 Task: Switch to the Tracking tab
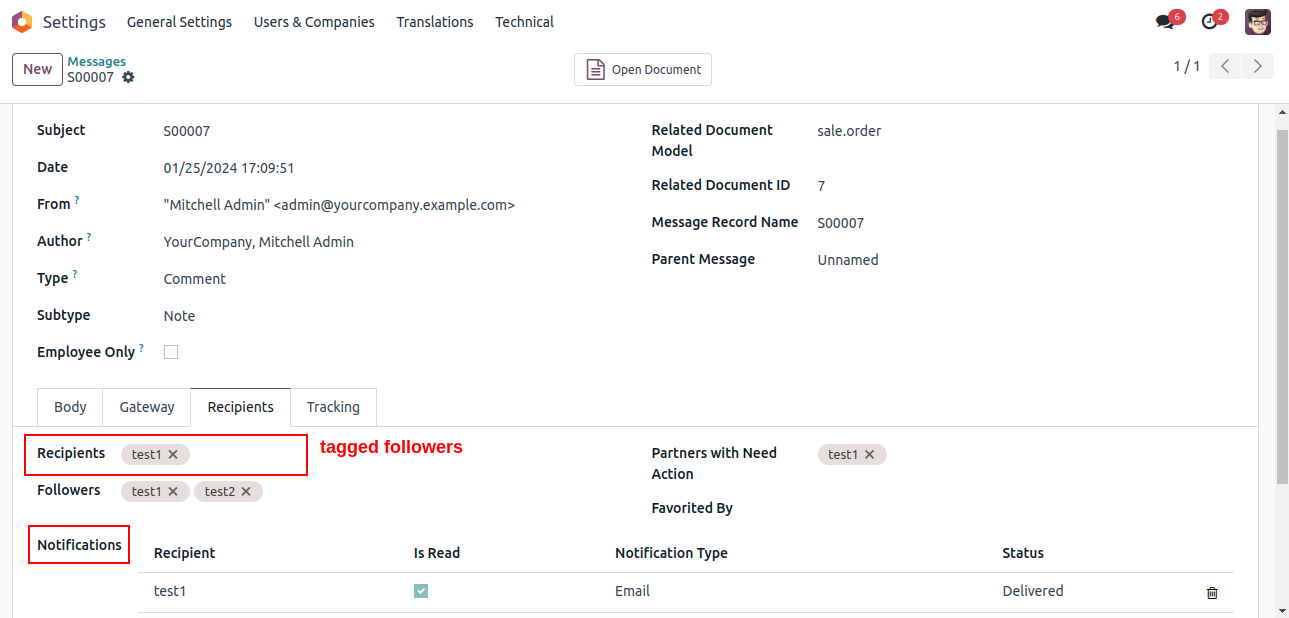333,407
